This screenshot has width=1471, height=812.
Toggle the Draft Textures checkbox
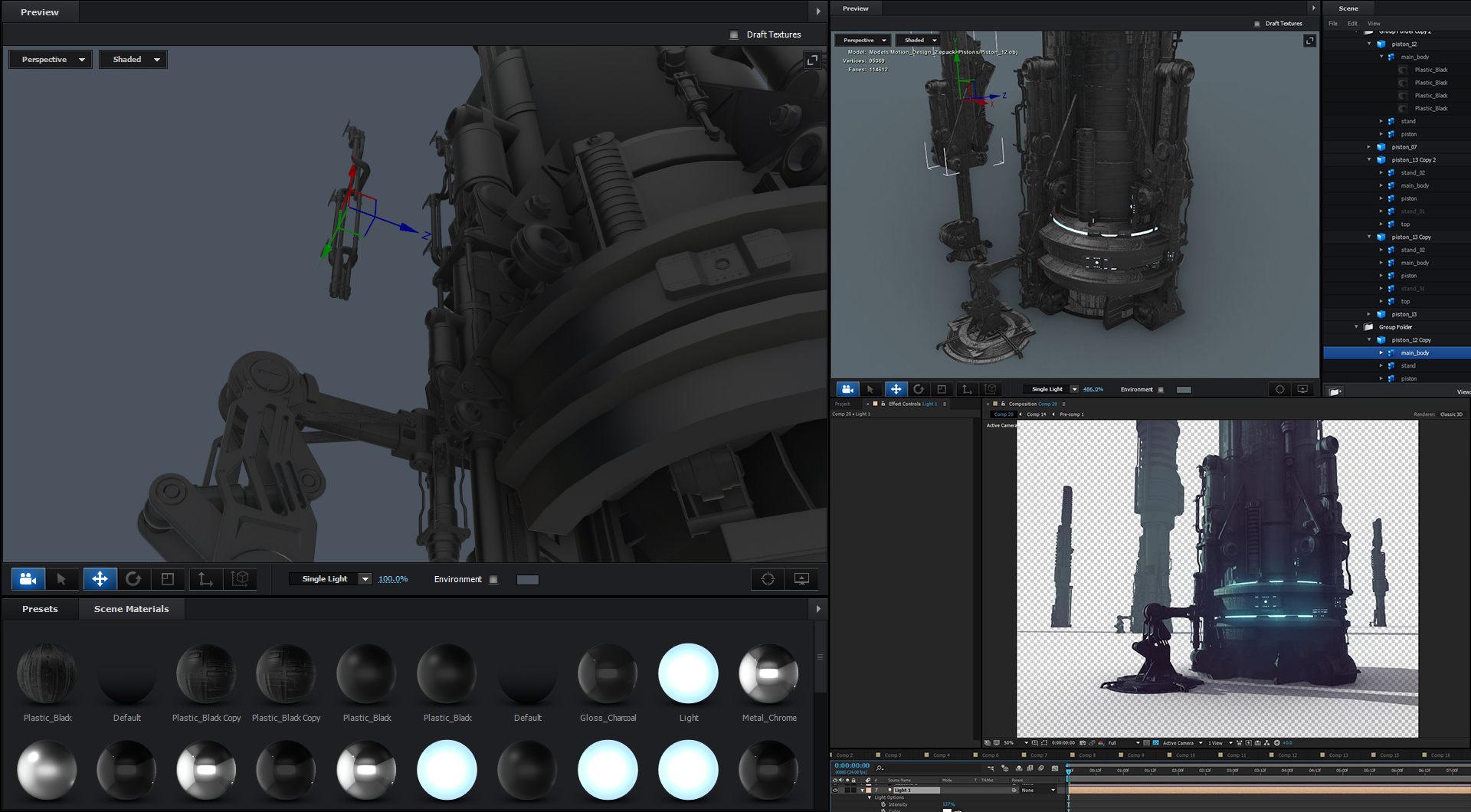tap(733, 34)
